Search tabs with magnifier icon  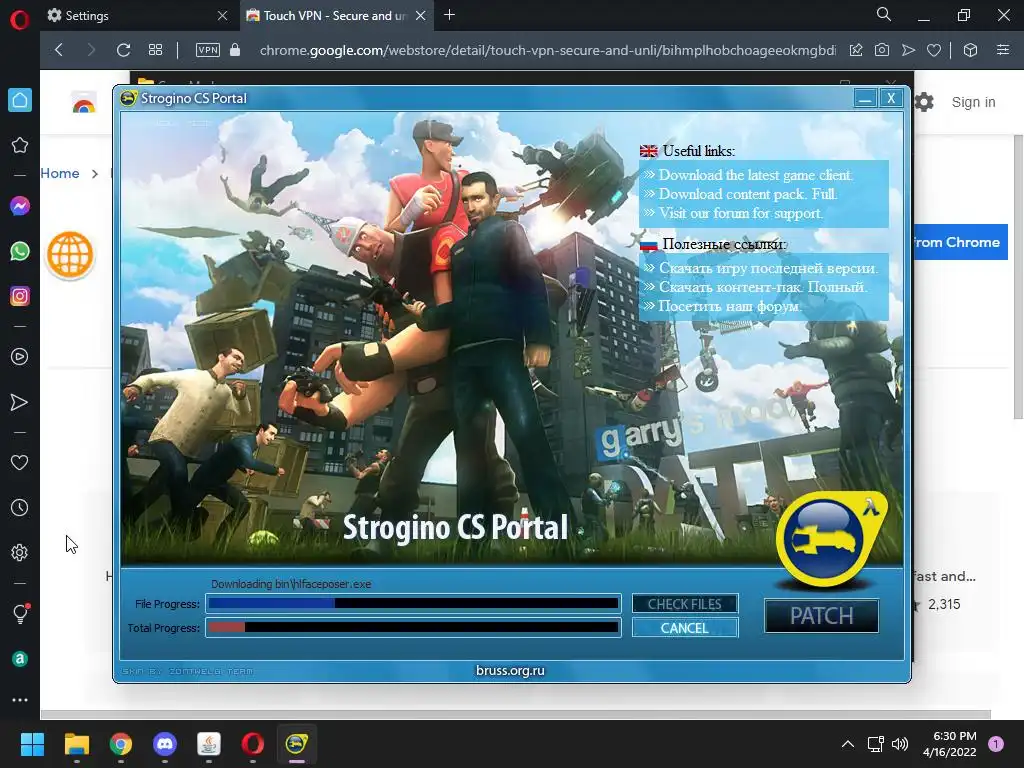(x=884, y=14)
